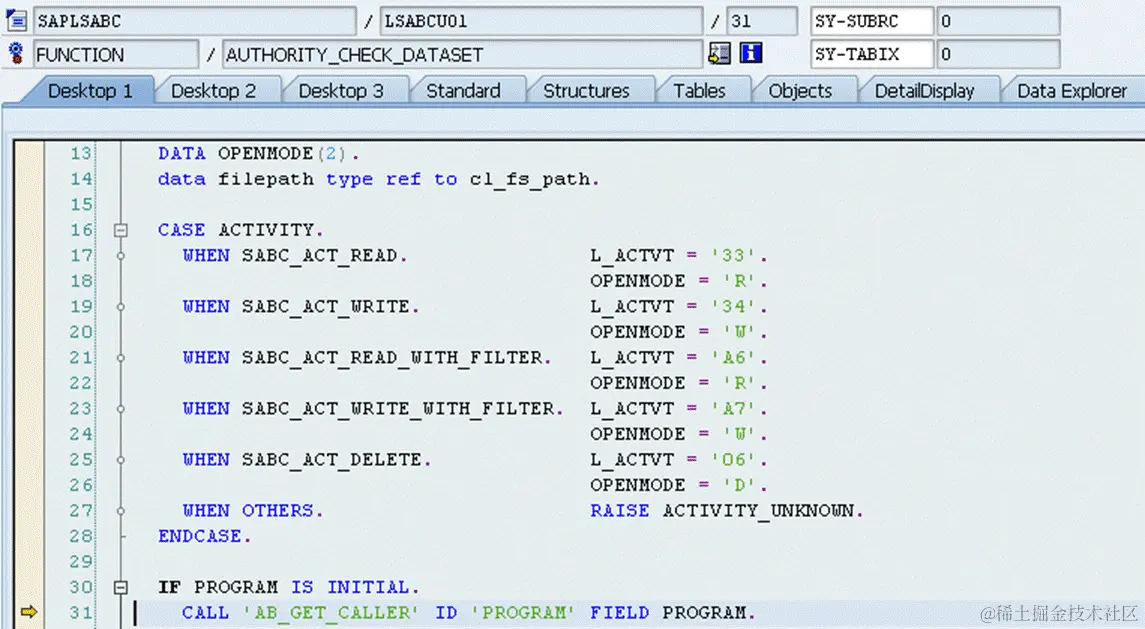Open the DetailDisplay tab
This screenshot has width=1145, height=629.
(x=924, y=91)
